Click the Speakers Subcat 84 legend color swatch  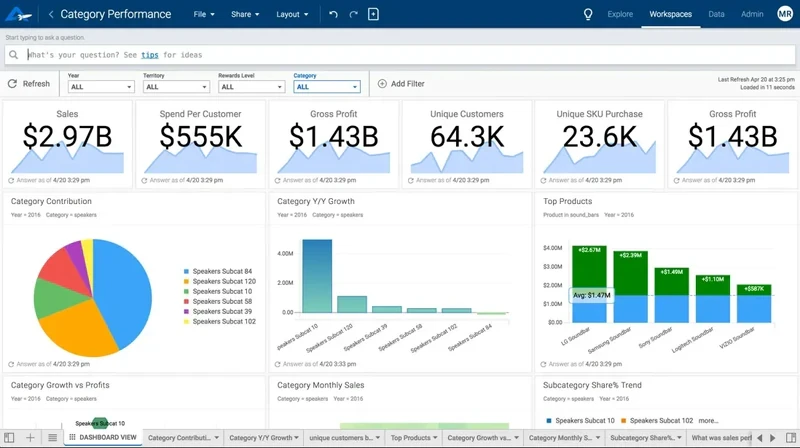(x=186, y=271)
